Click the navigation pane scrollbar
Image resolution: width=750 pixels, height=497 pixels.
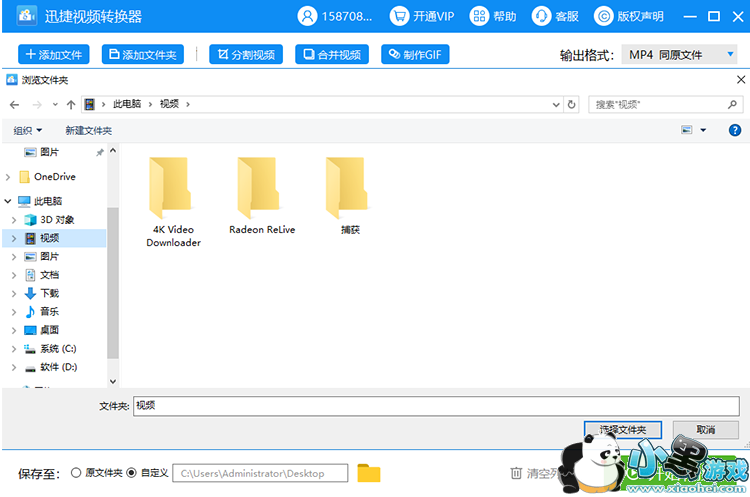[113, 283]
